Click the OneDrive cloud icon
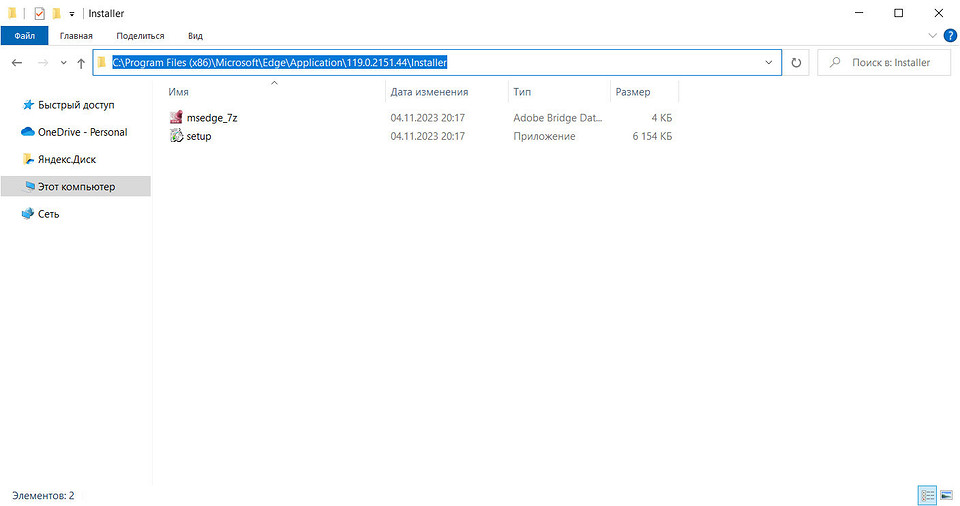The width and height of the screenshot is (960, 506). (28, 132)
